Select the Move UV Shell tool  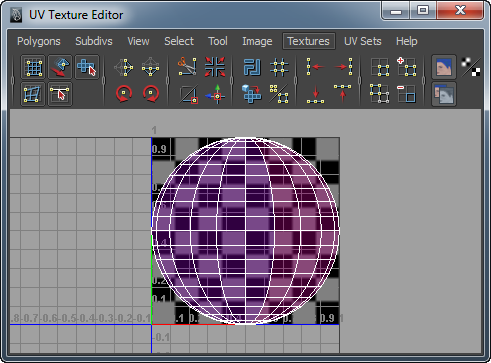[x=87, y=67]
